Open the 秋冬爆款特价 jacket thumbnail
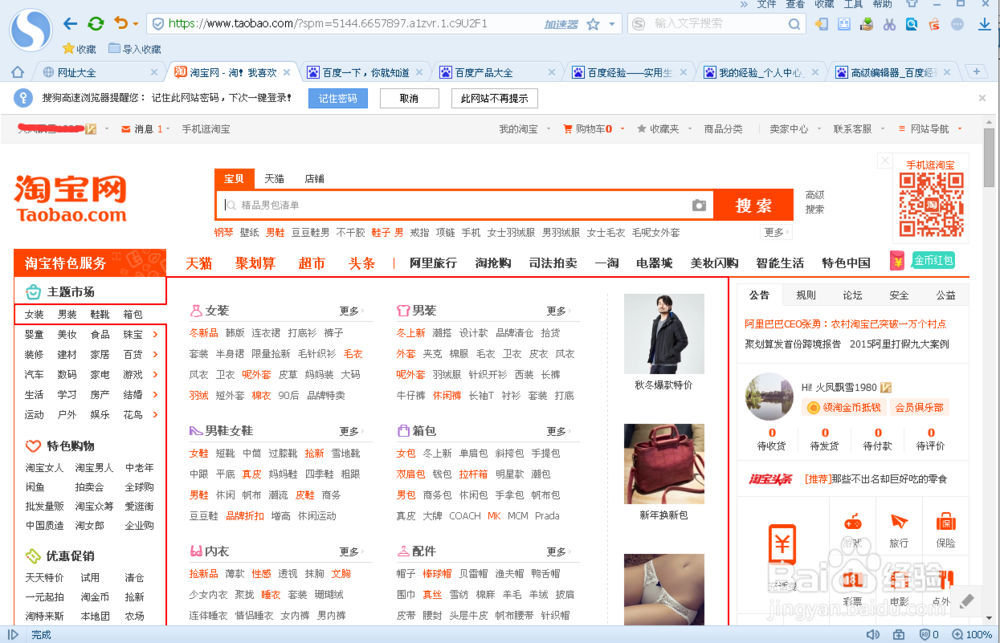Image resolution: width=1000 pixels, height=643 pixels. click(664, 334)
